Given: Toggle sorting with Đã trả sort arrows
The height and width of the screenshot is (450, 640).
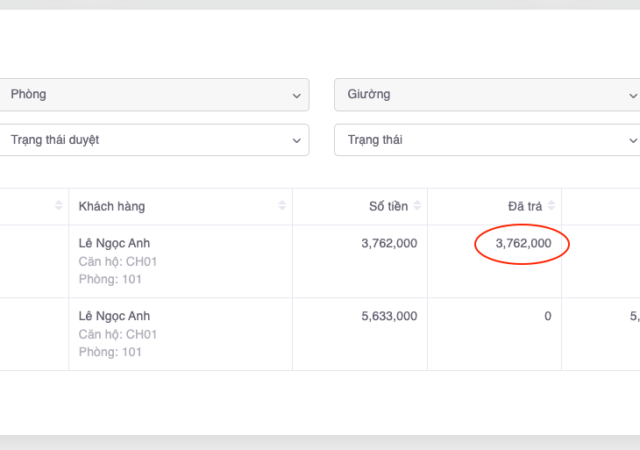Looking at the screenshot, I should [550, 206].
